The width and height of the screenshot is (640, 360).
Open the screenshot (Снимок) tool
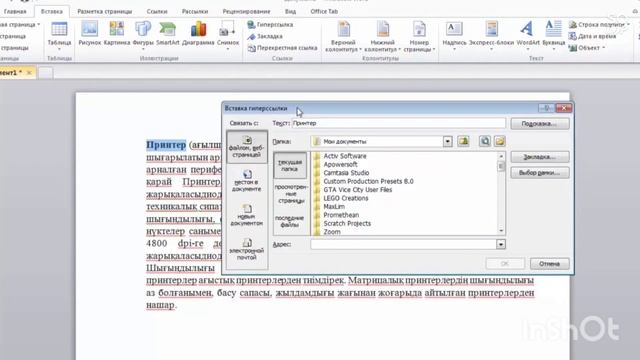pos(228,35)
